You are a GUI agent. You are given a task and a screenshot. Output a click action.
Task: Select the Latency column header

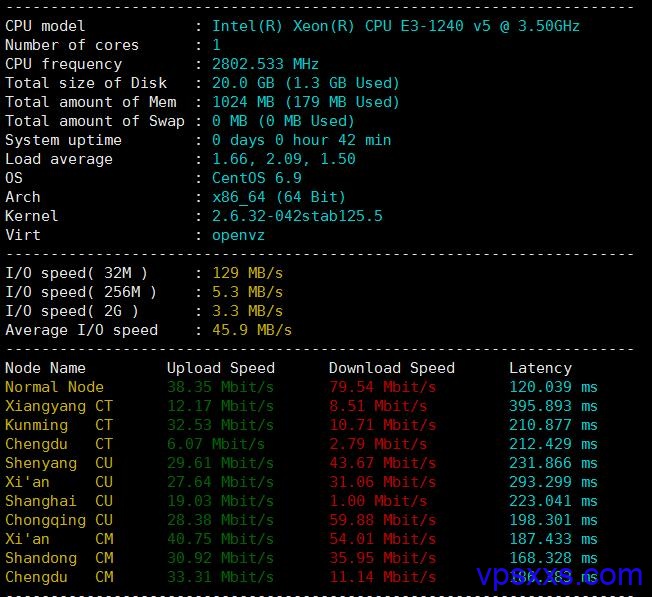541,368
